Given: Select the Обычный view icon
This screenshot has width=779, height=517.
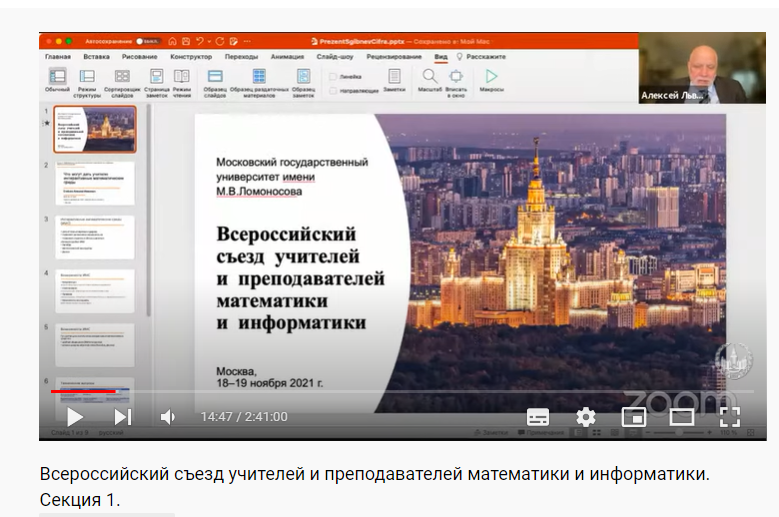Looking at the screenshot, I should coord(58,76).
